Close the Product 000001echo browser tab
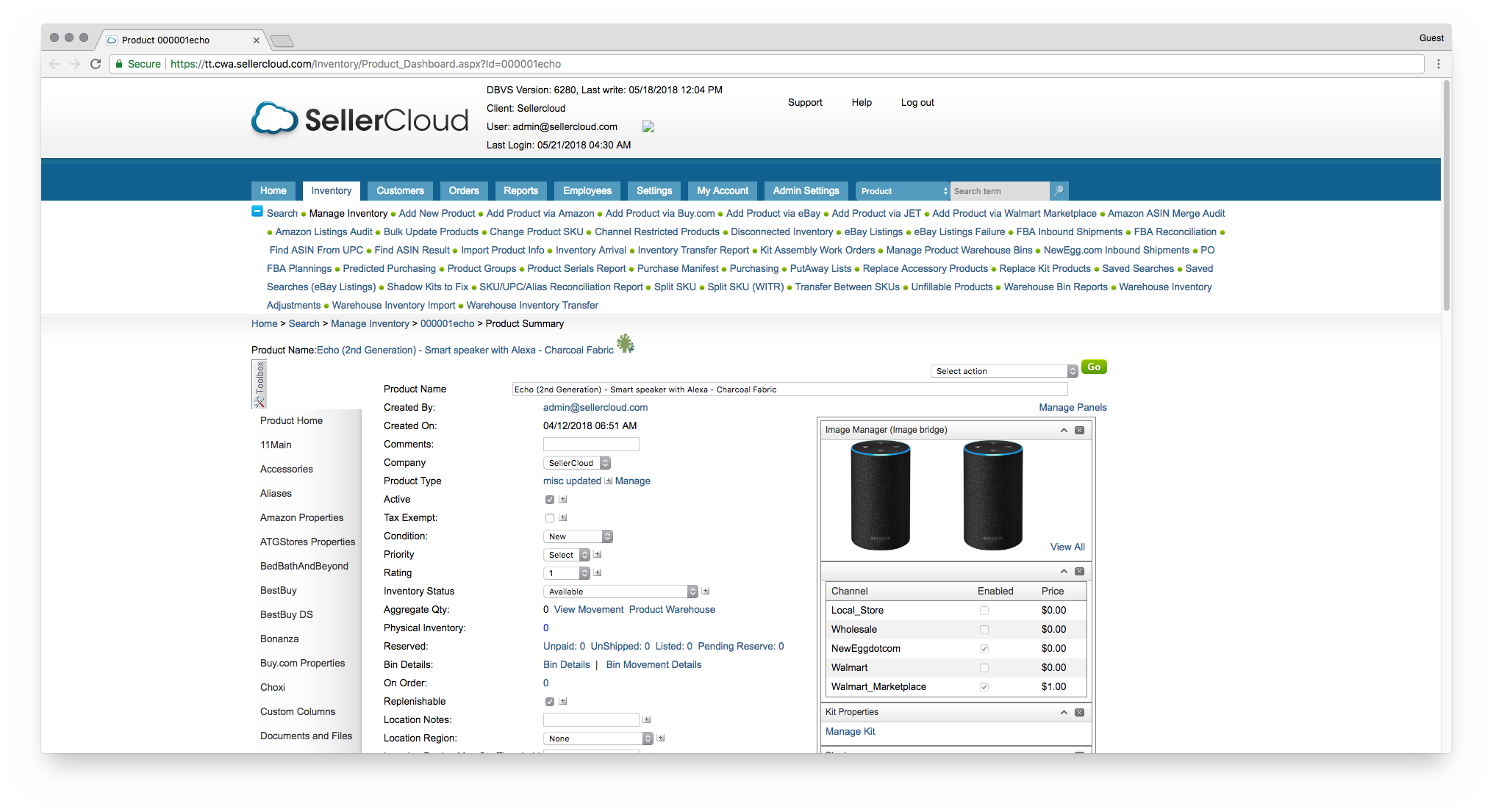The image size is (1493, 812). click(x=256, y=40)
